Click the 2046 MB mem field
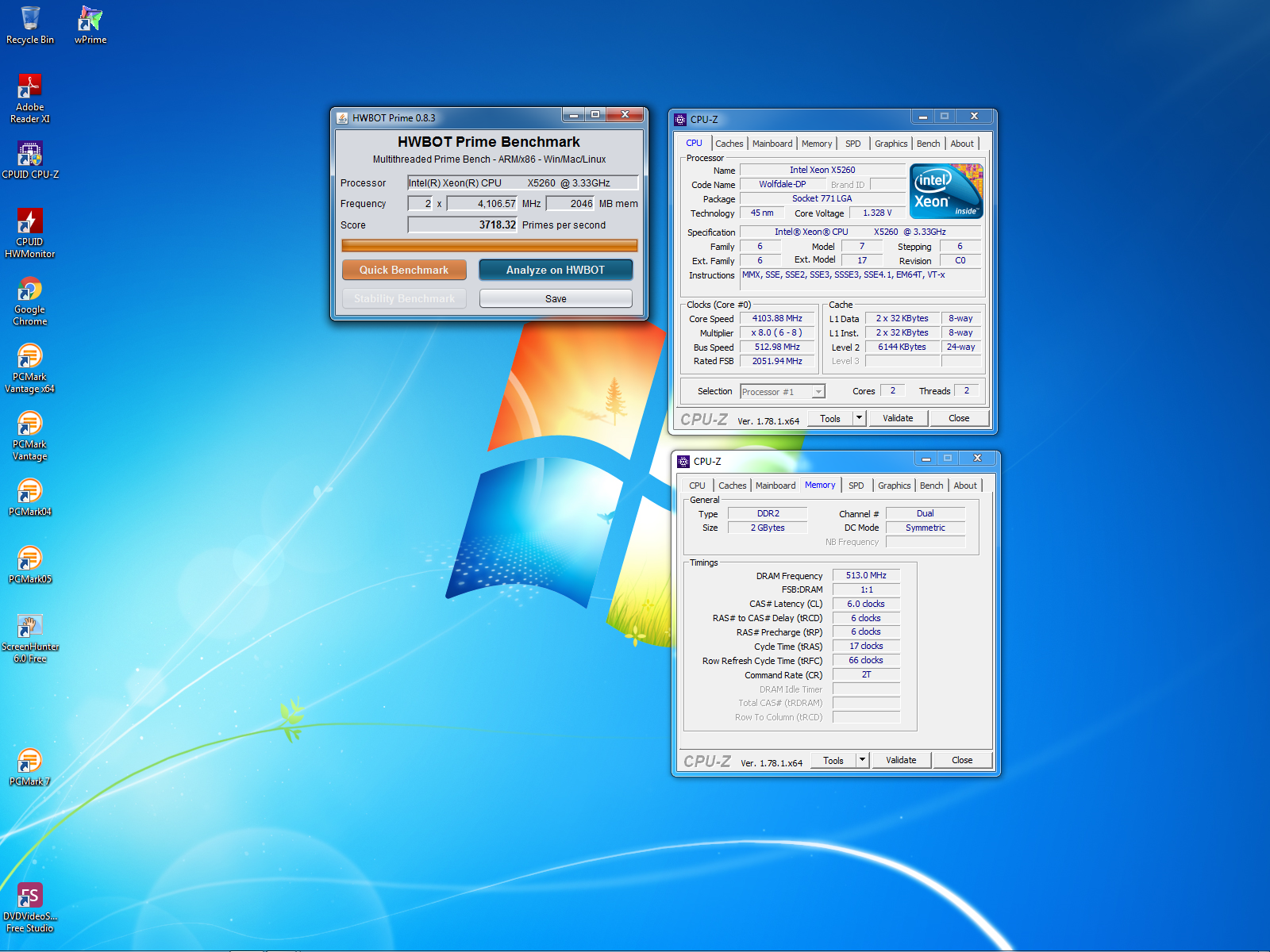The height and width of the screenshot is (952, 1270). point(571,203)
